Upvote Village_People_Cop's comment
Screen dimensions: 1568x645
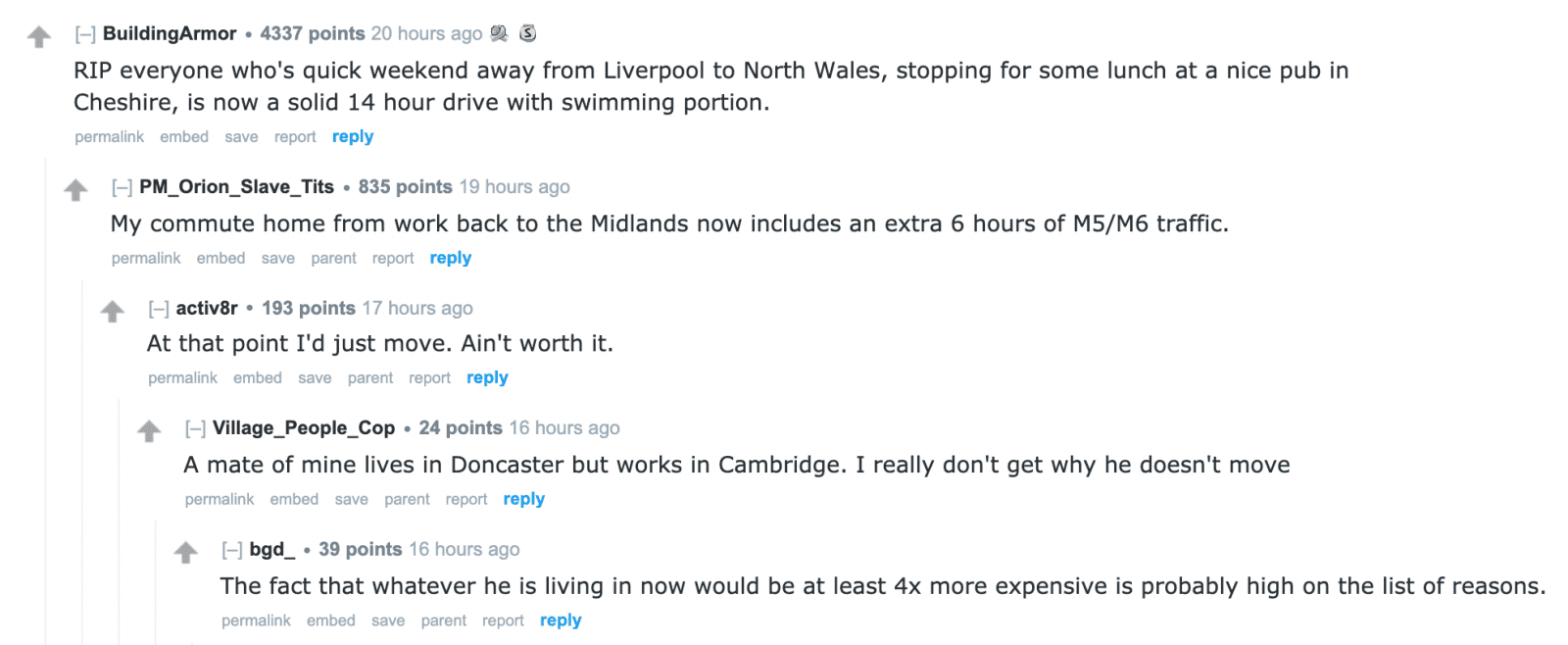tap(149, 431)
